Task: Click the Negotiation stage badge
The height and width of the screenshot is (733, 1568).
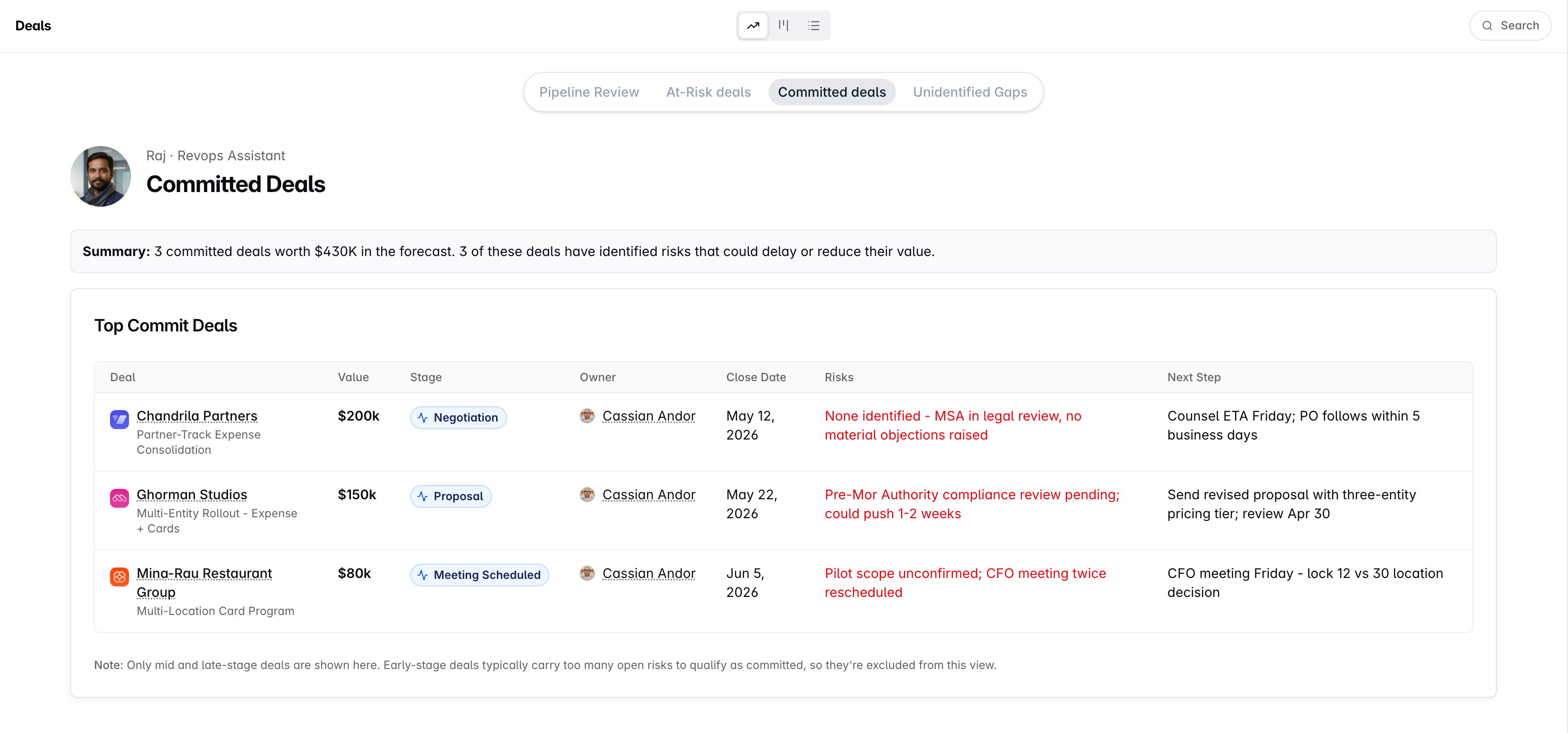Action: (458, 417)
